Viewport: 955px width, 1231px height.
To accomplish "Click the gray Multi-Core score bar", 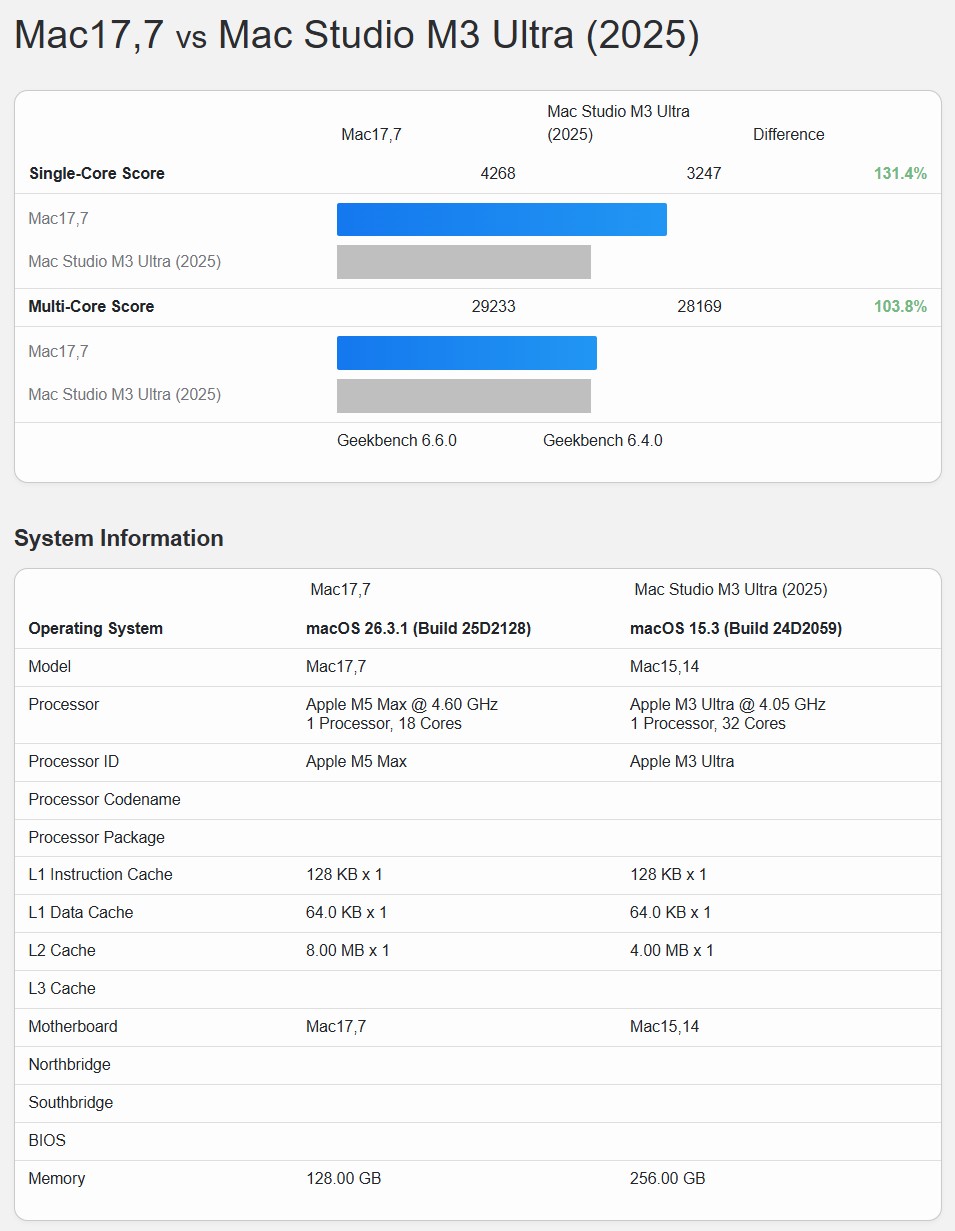I will (463, 396).
